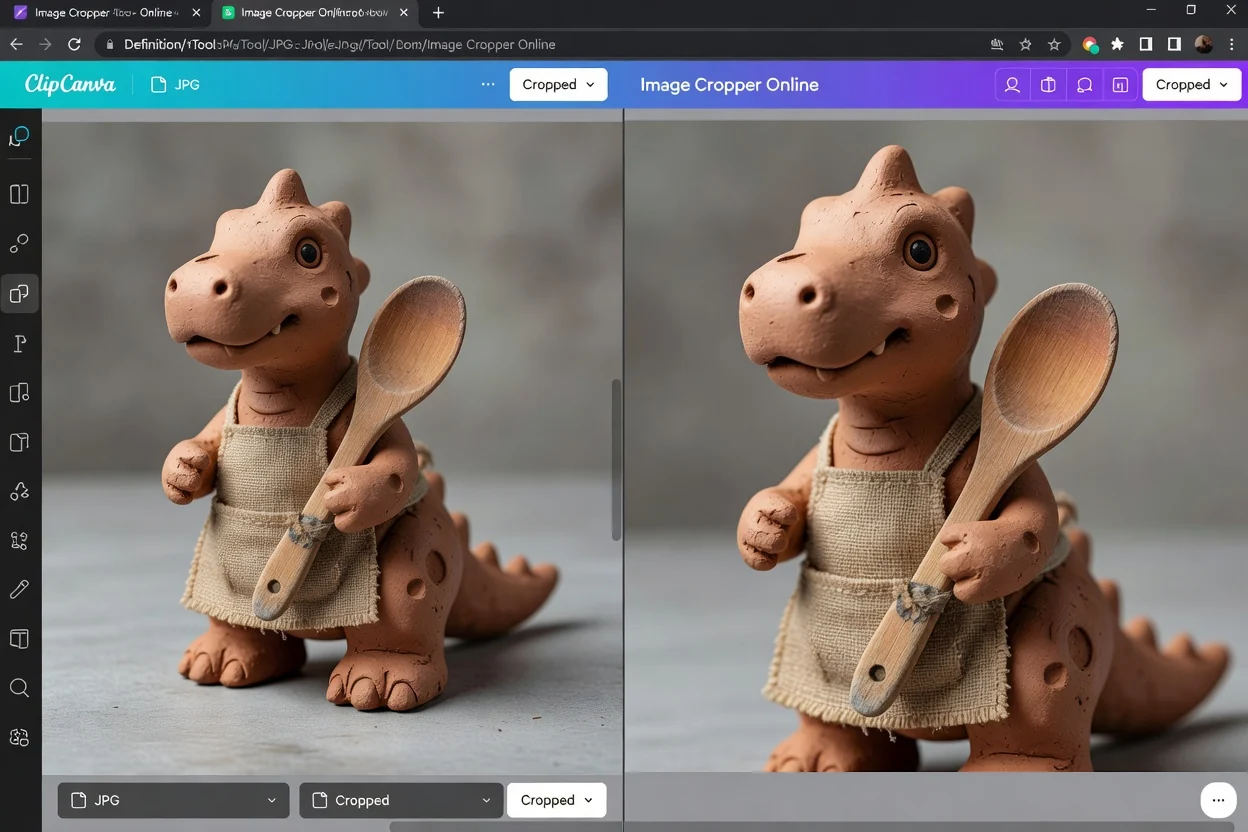Expand the Cropped dropdown at the far right header

[x=1192, y=85]
